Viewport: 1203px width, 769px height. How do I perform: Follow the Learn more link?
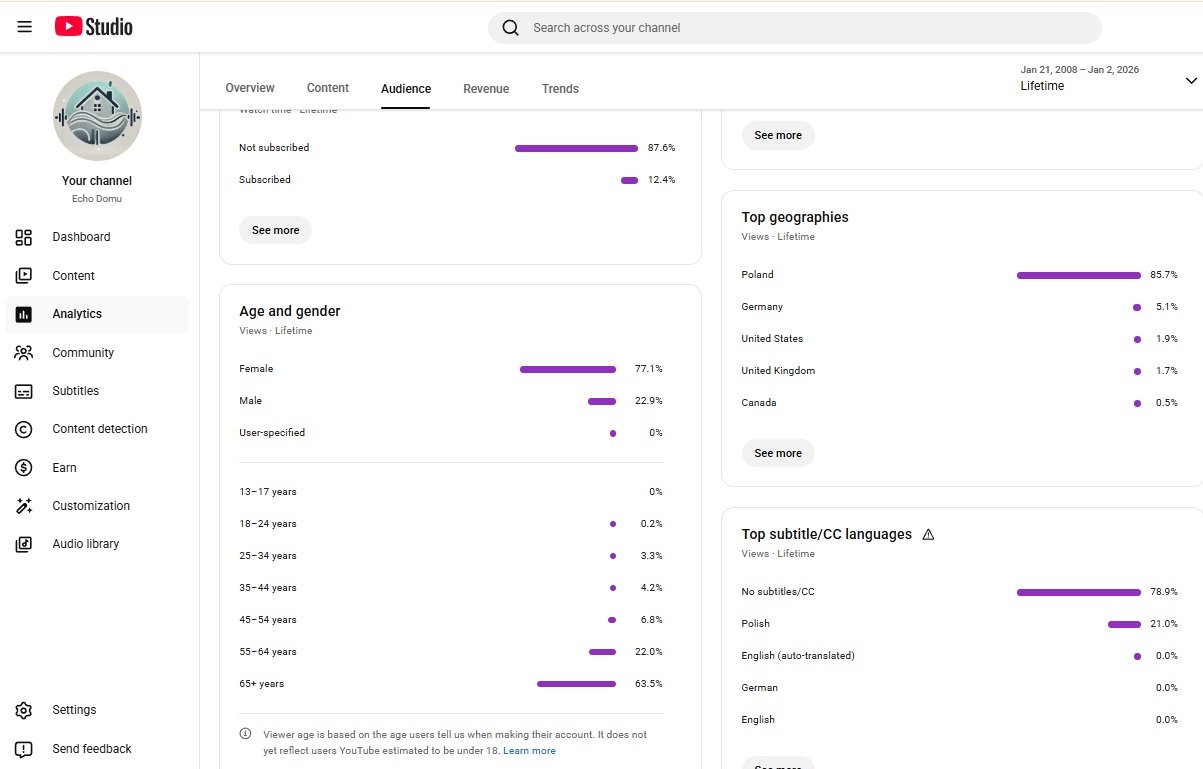click(x=529, y=751)
